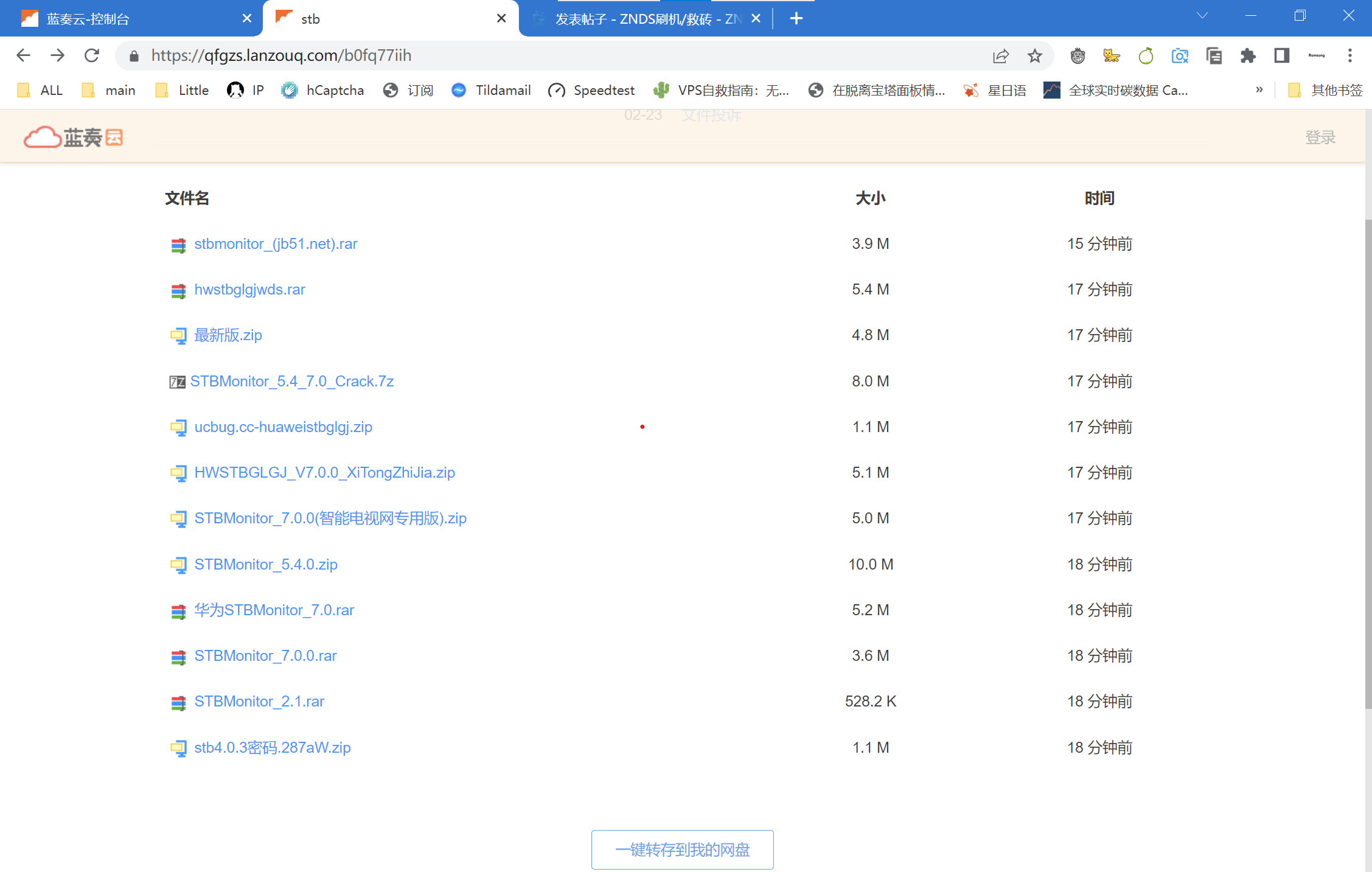
Task: Open the Tildamail bookmark
Action: pos(491,90)
